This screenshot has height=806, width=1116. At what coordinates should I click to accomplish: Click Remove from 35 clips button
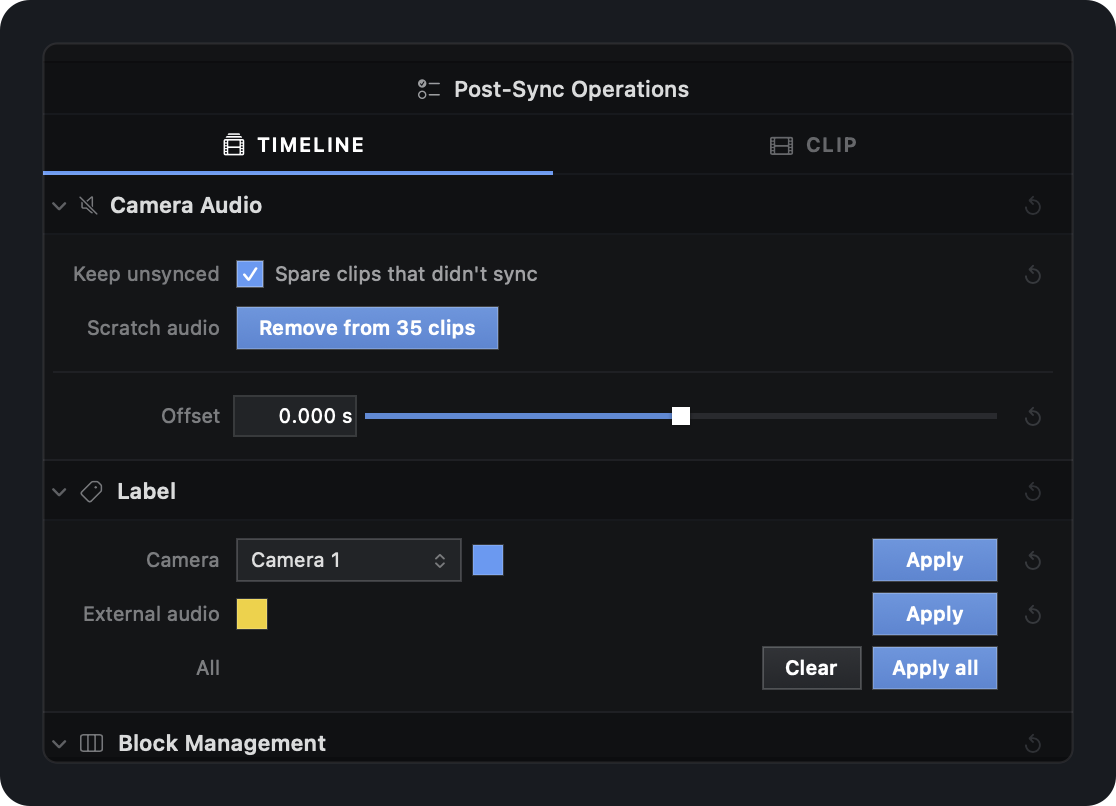367,328
